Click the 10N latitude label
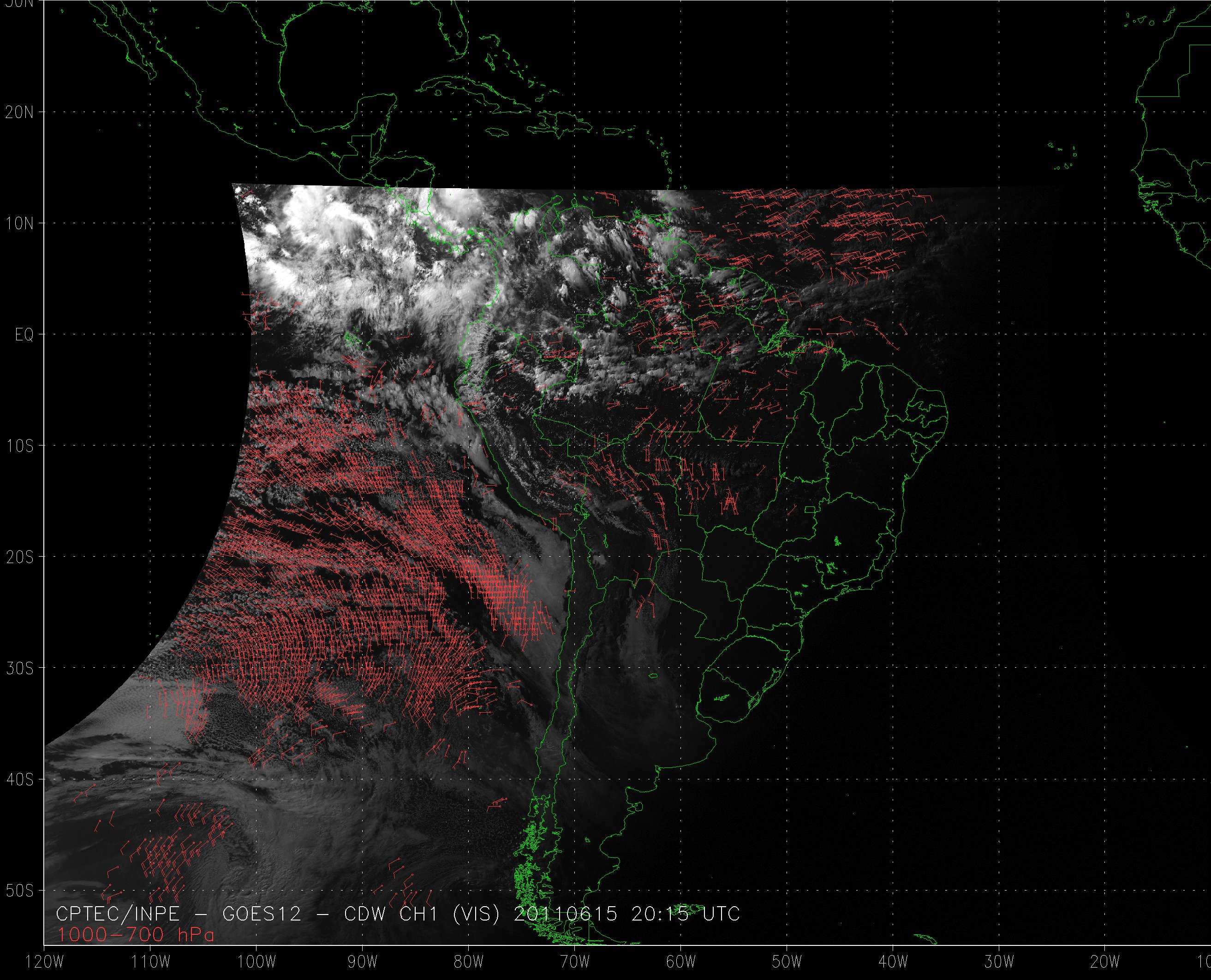Viewport: 1211px width, 980px height. pos(20,224)
